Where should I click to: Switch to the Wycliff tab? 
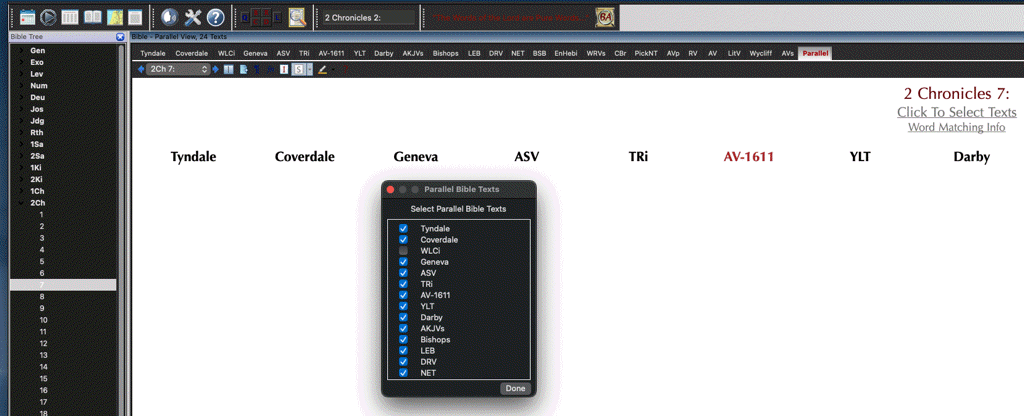pyautogui.click(x=760, y=54)
